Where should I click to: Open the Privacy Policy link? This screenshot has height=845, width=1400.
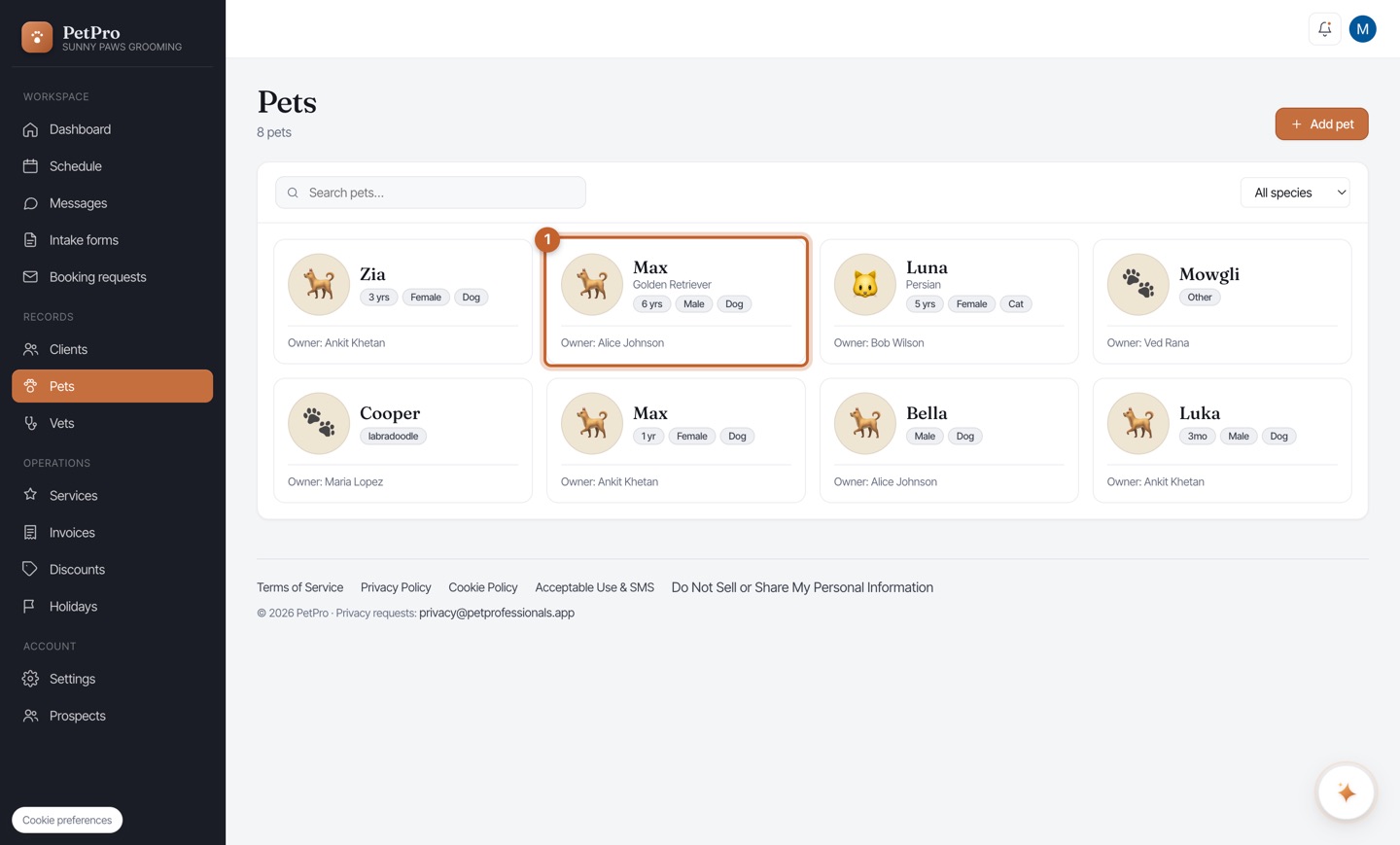(x=396, y=587)
